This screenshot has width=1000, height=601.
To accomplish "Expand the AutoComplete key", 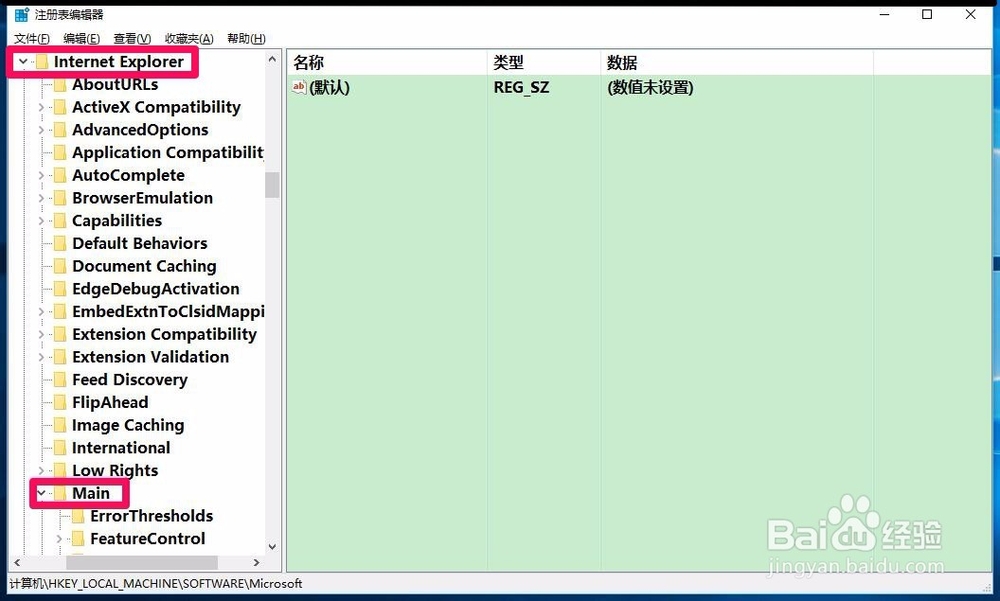I will [41, 175].
